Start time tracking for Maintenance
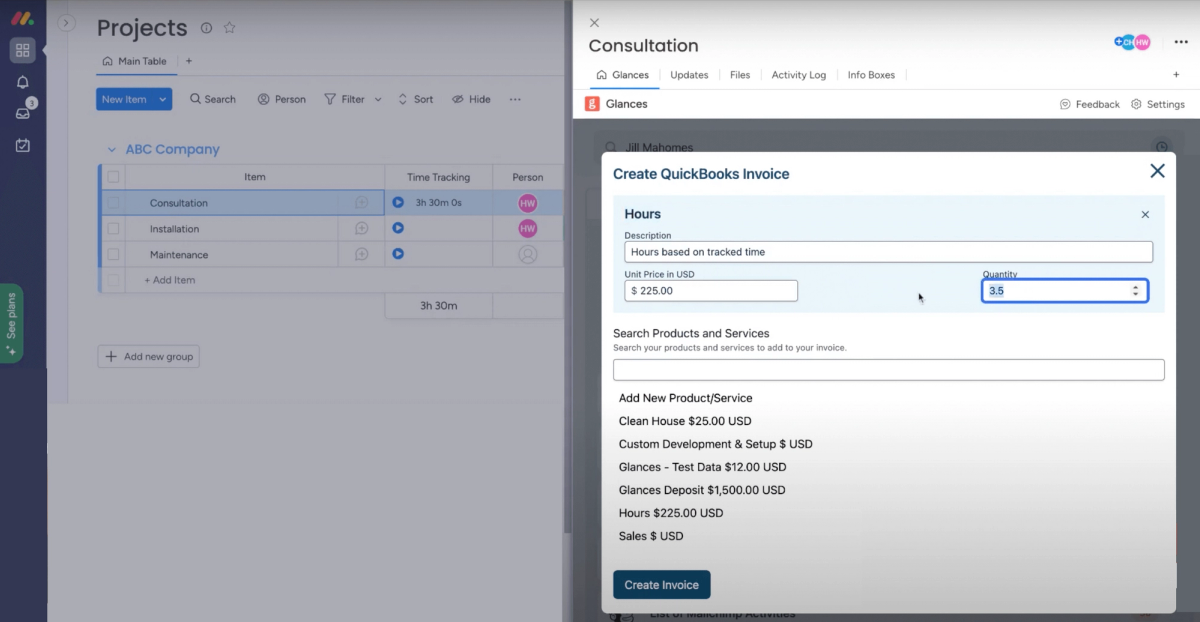The height and width of the screenshot is (622, 1200). click(x=398, y=254)
